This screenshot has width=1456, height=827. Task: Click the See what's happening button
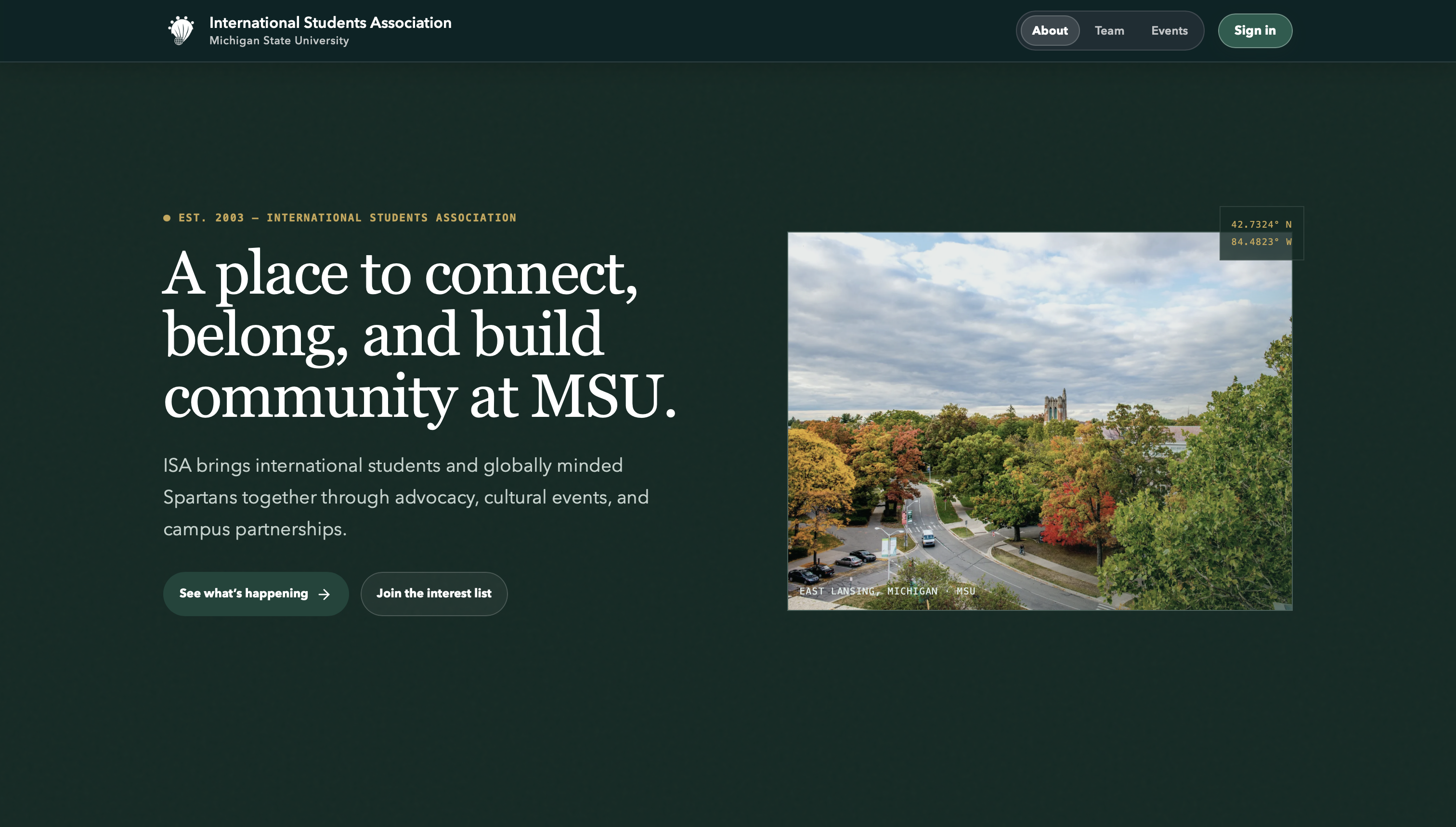256,594
